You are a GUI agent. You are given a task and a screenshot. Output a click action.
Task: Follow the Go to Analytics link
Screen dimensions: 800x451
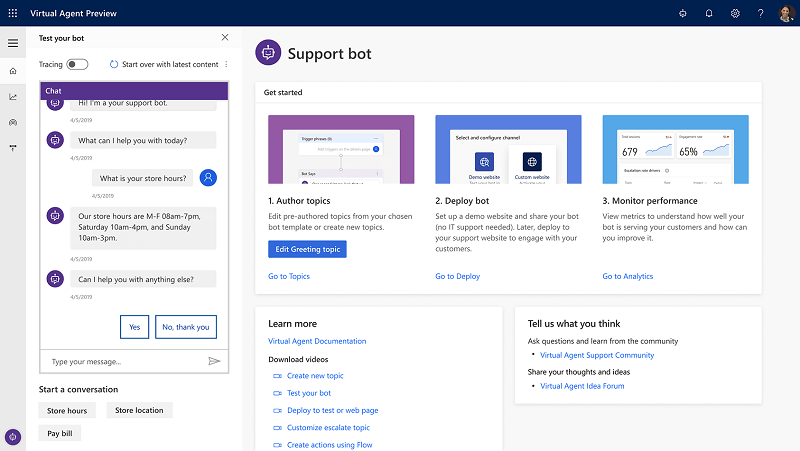(628, 276)
